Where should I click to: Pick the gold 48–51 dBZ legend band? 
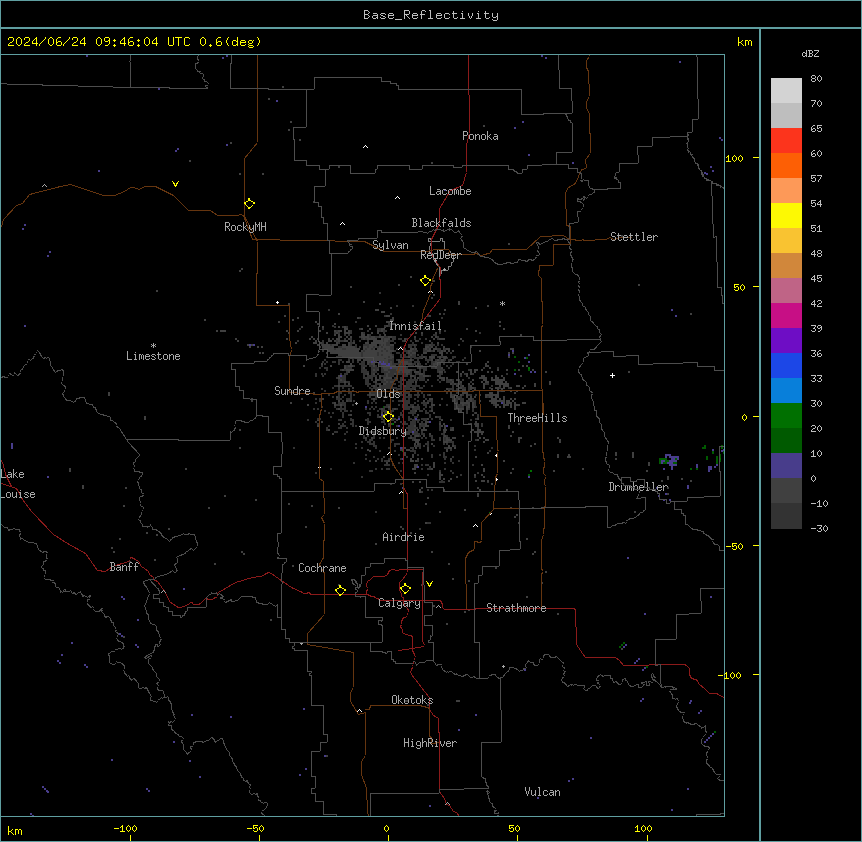pos(786,241)
